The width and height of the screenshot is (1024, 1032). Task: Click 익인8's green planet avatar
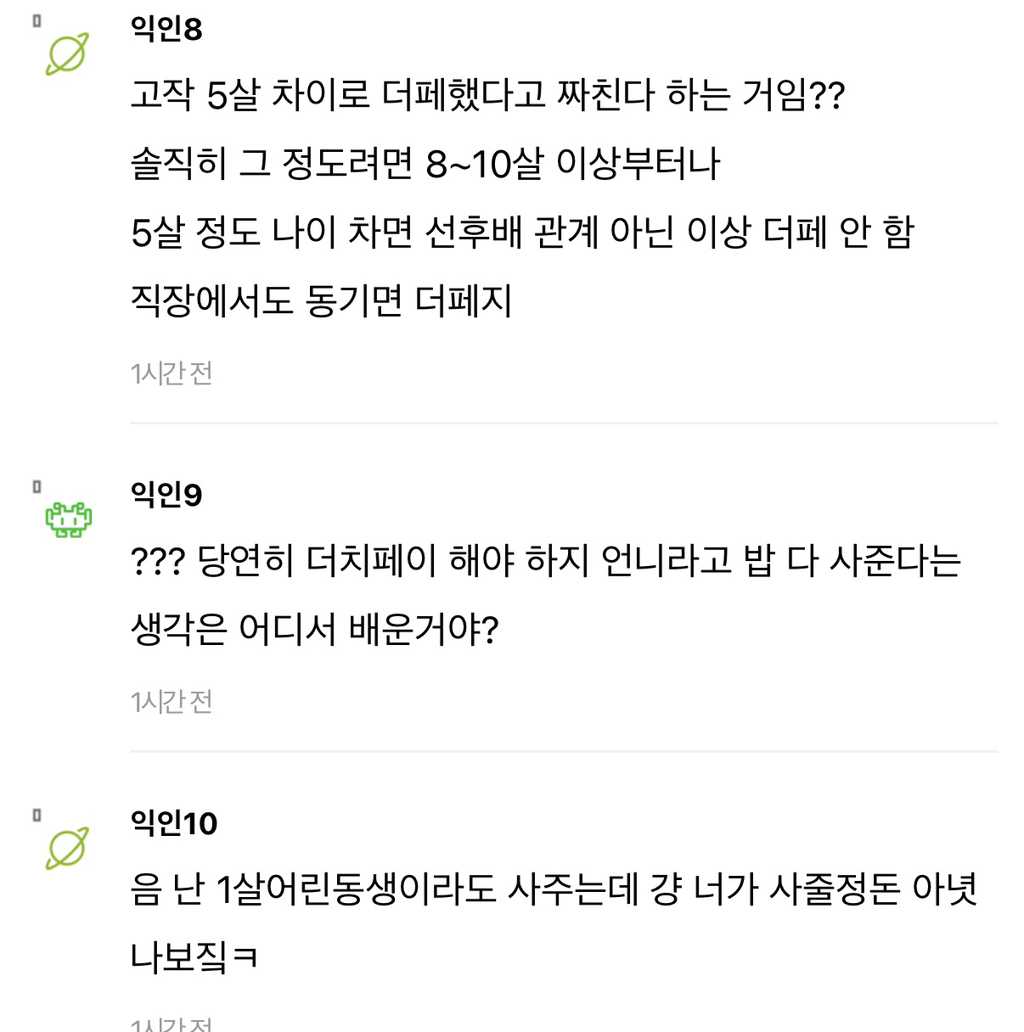click(x=68, y=53)
